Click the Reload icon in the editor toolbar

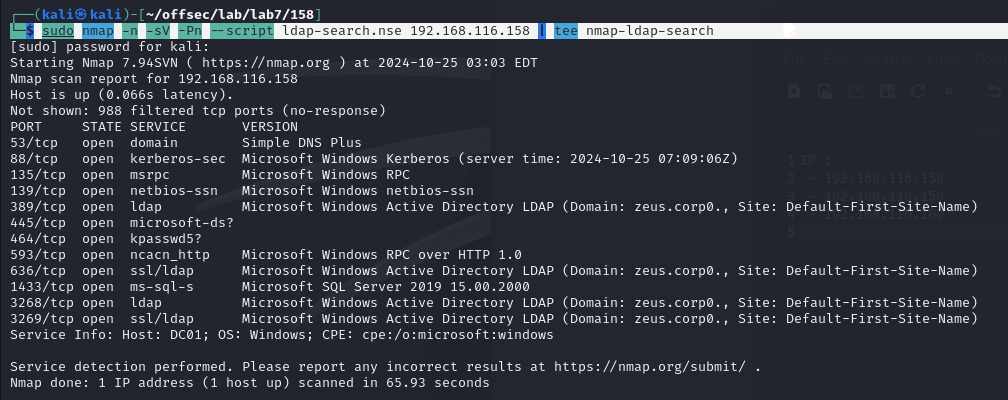pos(918,91)
